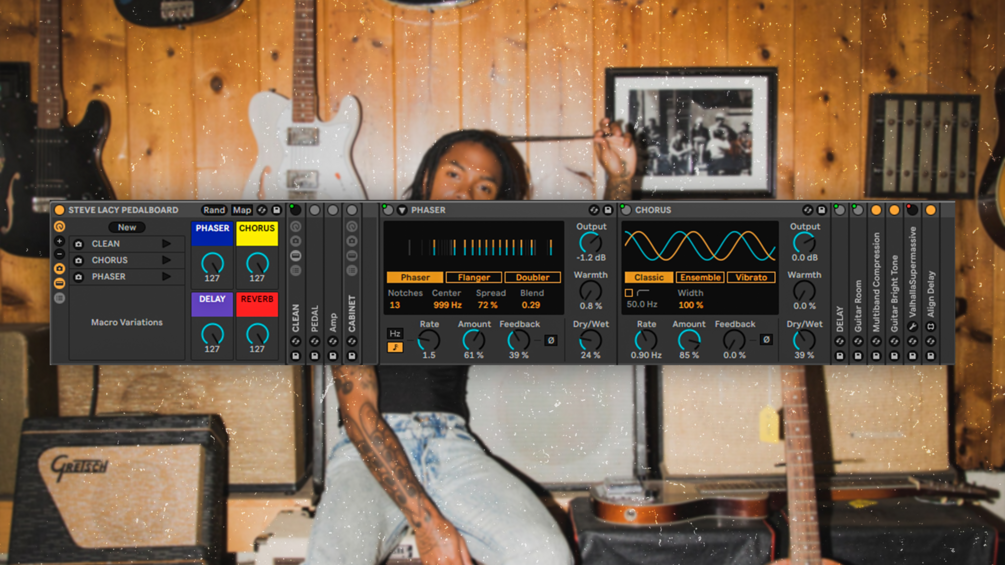The width and height of the screenshot is (1005, 565).
Task: Save preset on Multiband Compression device
Action: click(876, 356)
